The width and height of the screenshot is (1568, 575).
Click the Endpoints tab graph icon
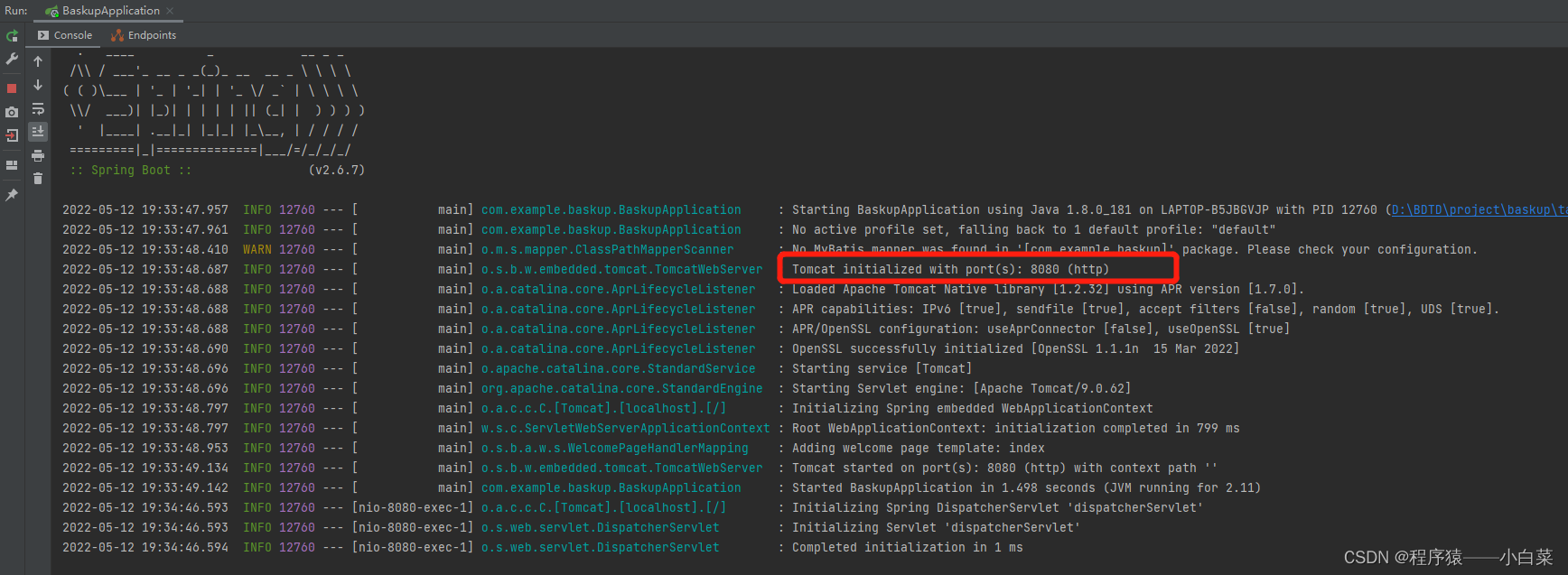coord(117,35)
